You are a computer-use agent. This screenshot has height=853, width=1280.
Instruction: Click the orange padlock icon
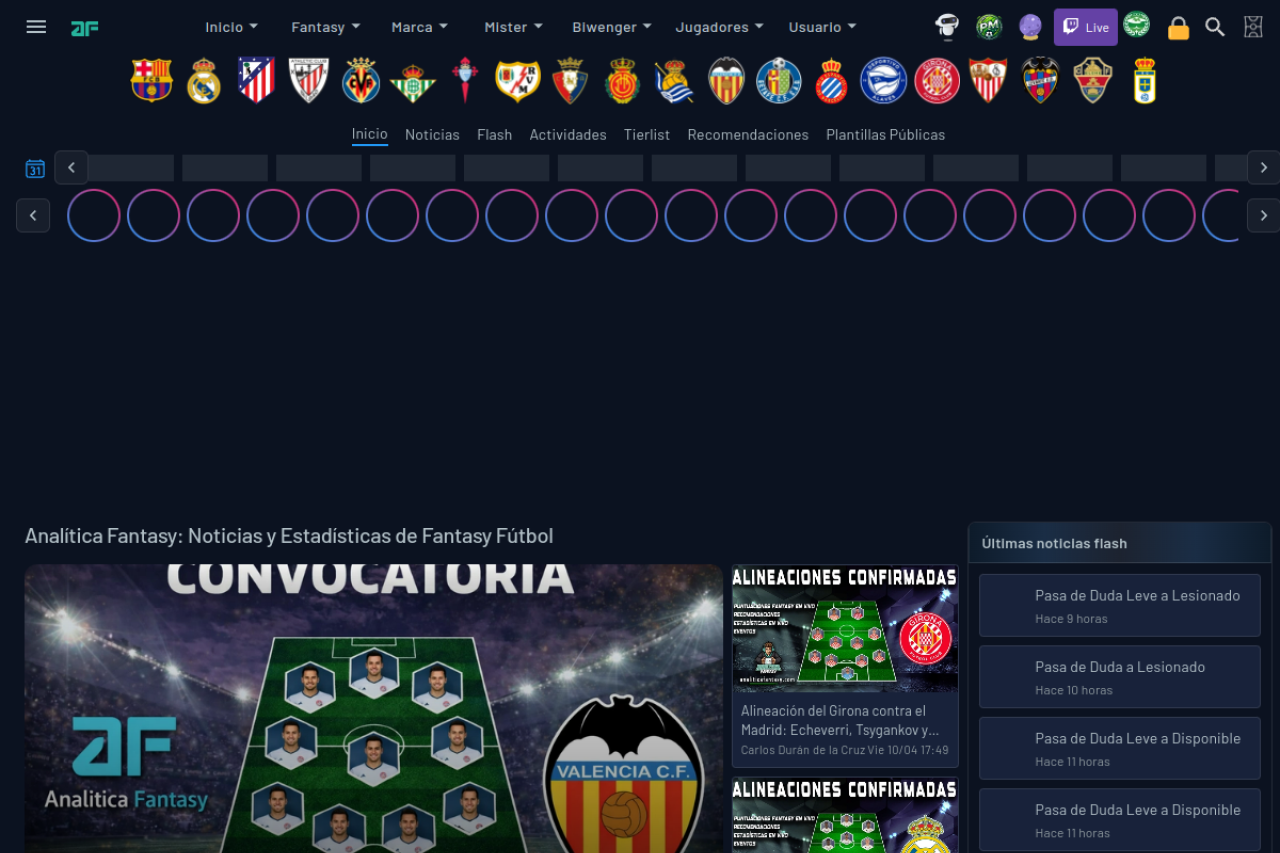pyautogui.click(x=1178, y=28)
